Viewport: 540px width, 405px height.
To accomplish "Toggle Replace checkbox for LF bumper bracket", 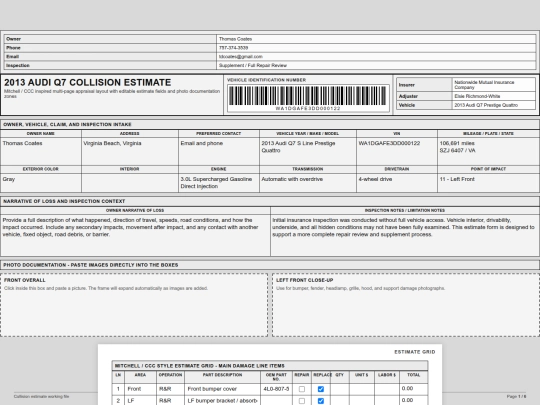I will tap(321, 401).
